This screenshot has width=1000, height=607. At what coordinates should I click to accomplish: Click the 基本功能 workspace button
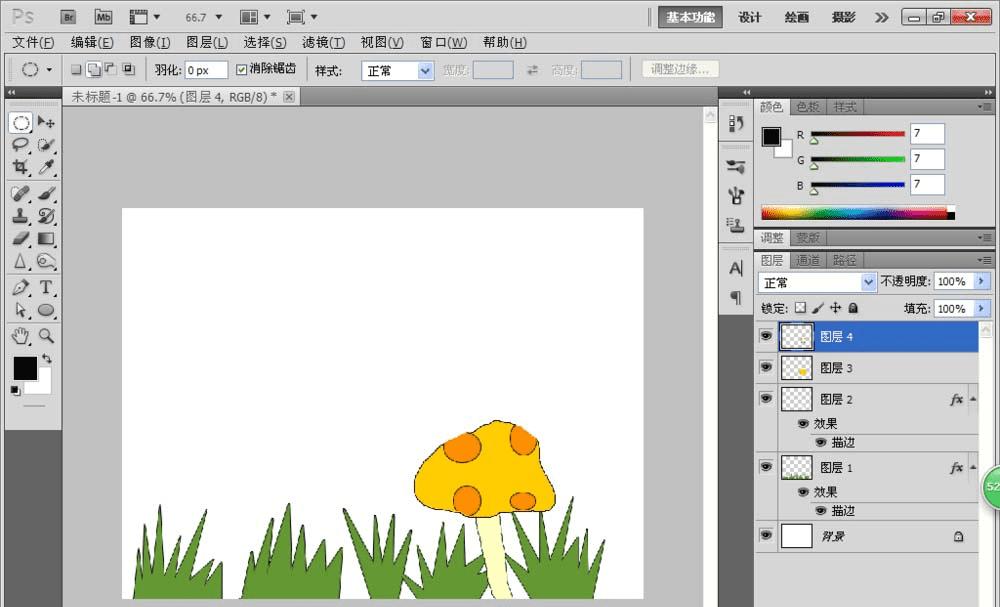(690, 17)
